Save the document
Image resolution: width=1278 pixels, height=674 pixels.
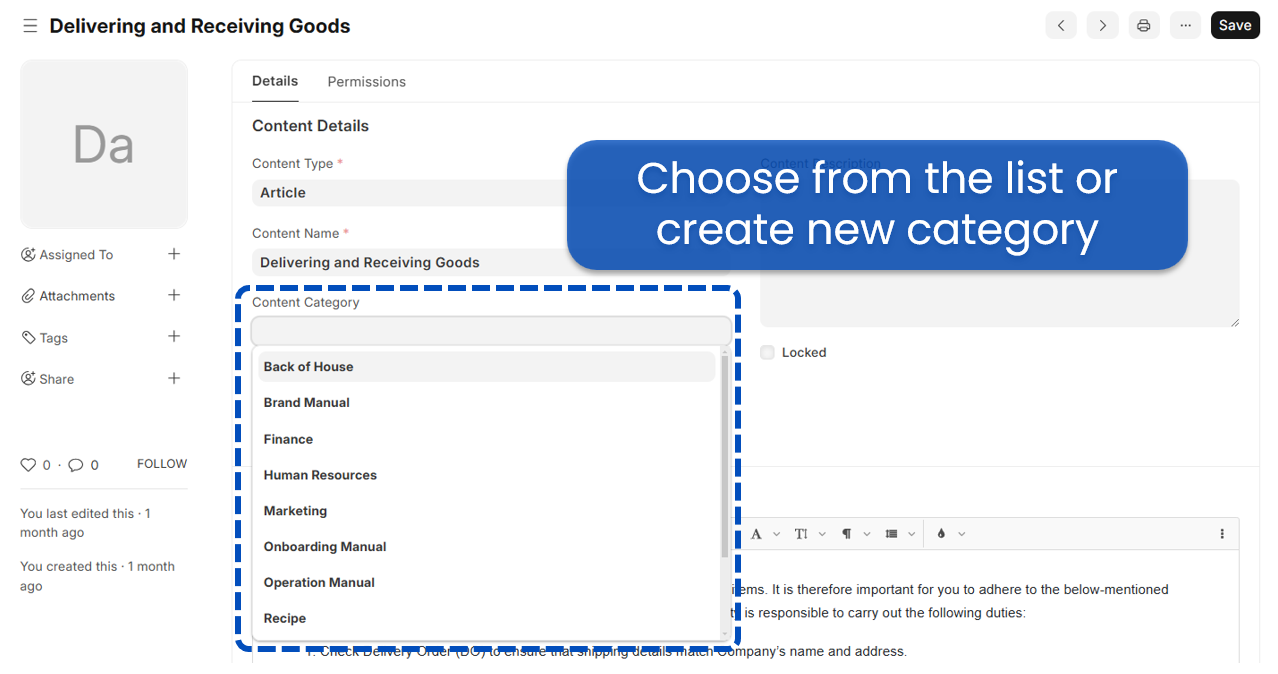[1235, 26]
